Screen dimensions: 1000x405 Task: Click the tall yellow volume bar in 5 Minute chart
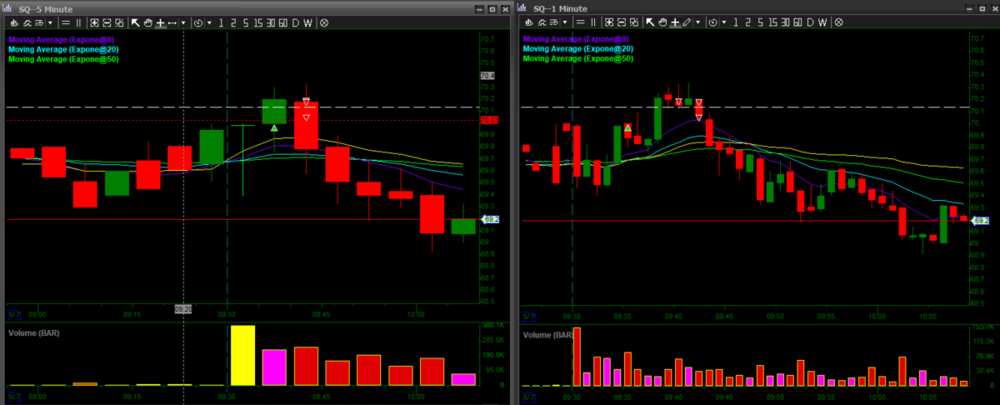click(243, 355)
